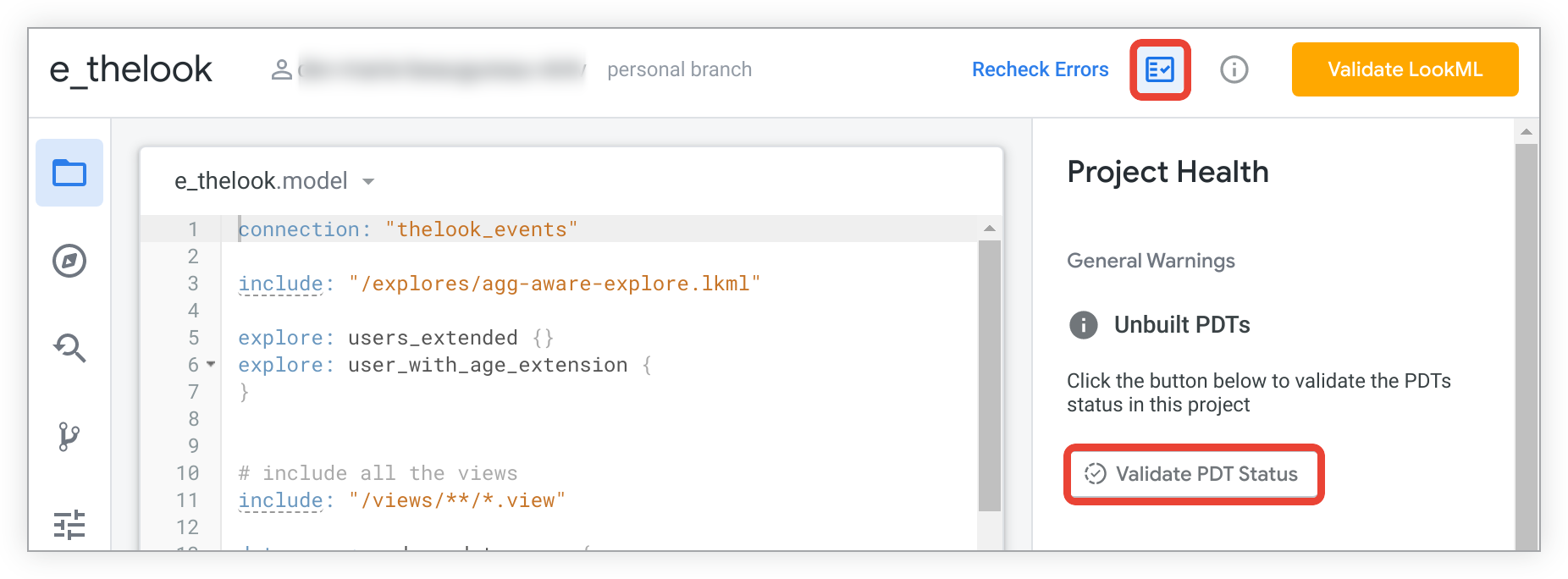The image size is (1568, 579).
Task: Click the Project Health panel scroll-up arrow
Action: coord(1526,132)
